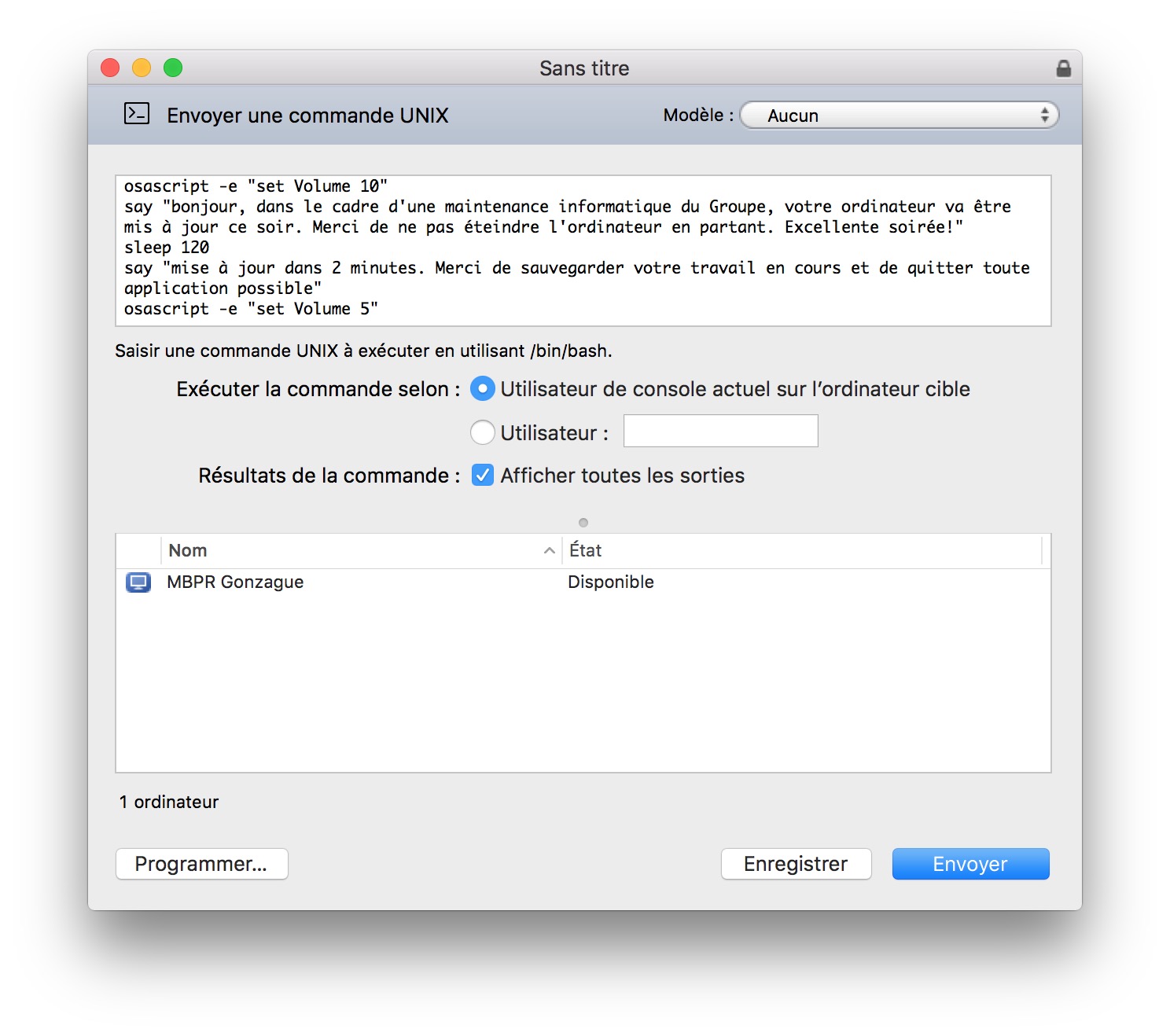Image resolution: width=1170 pixels, height=1036 pixels.
Task: Click the Enregistrer button
Action: [795, 864]
